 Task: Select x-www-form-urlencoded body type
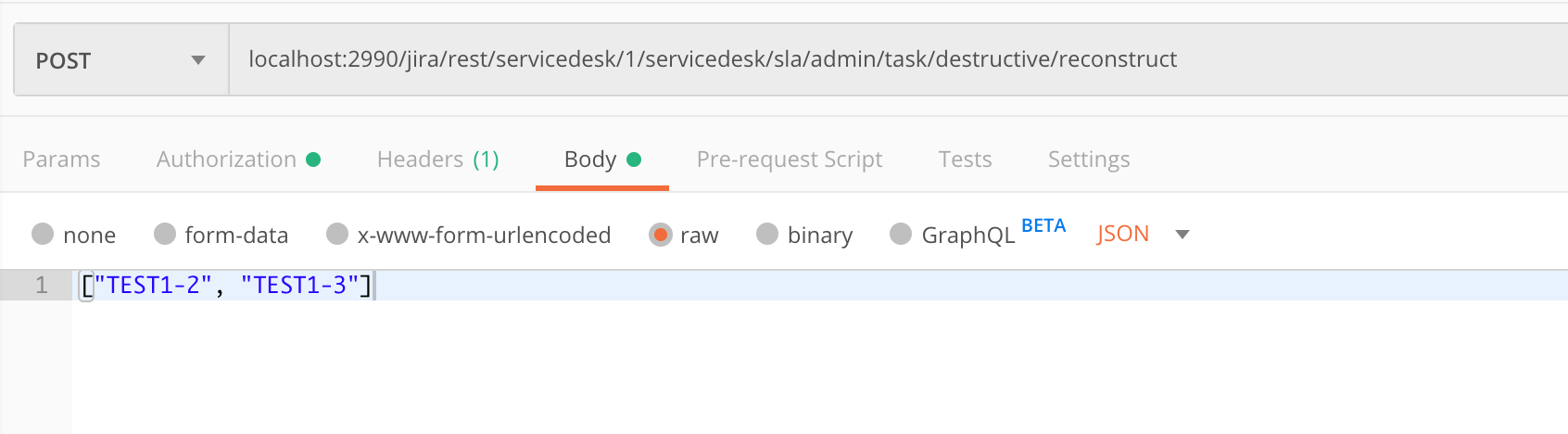(x=337, y=234)
